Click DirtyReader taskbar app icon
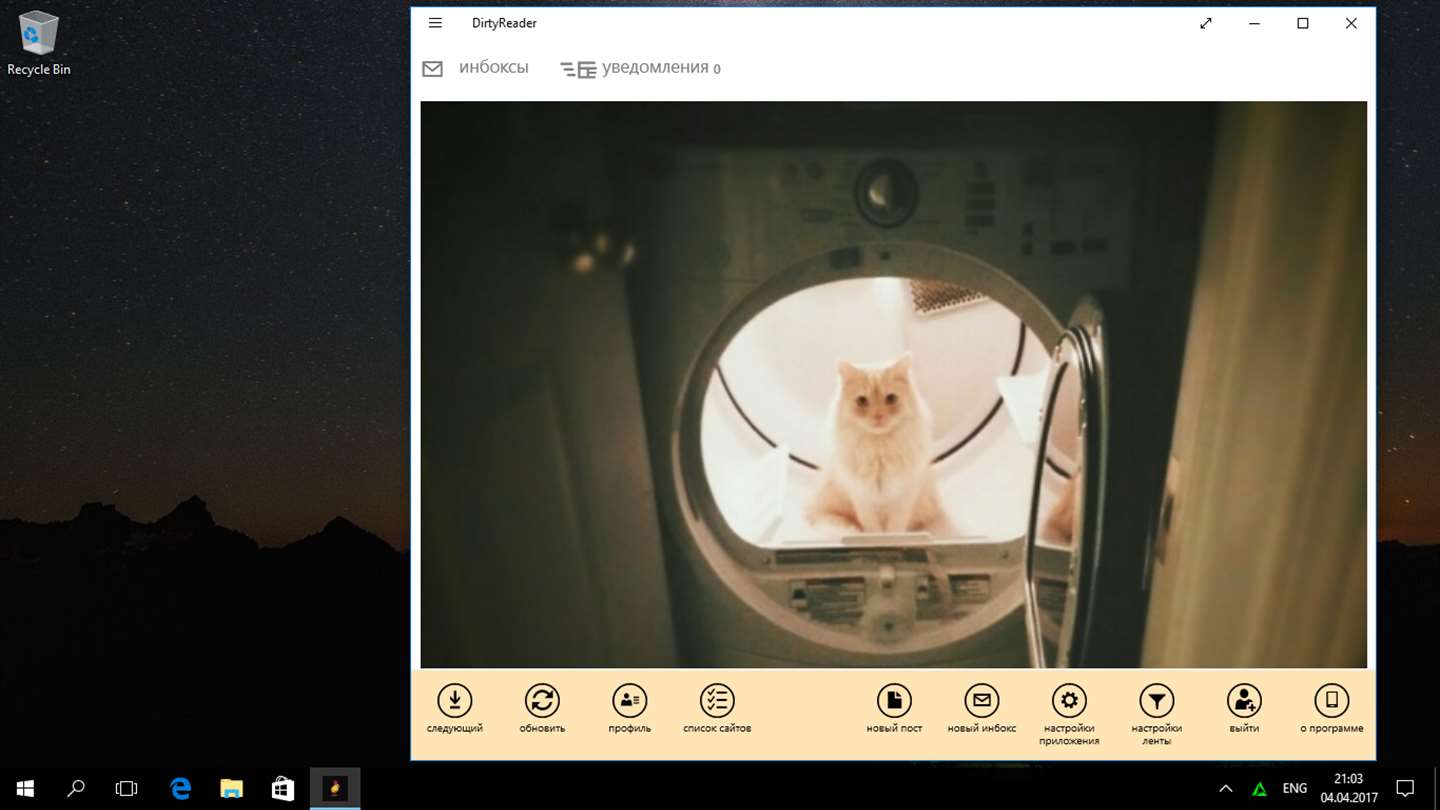The width and height of the screenshot is (1440, 810). [335, 789]
